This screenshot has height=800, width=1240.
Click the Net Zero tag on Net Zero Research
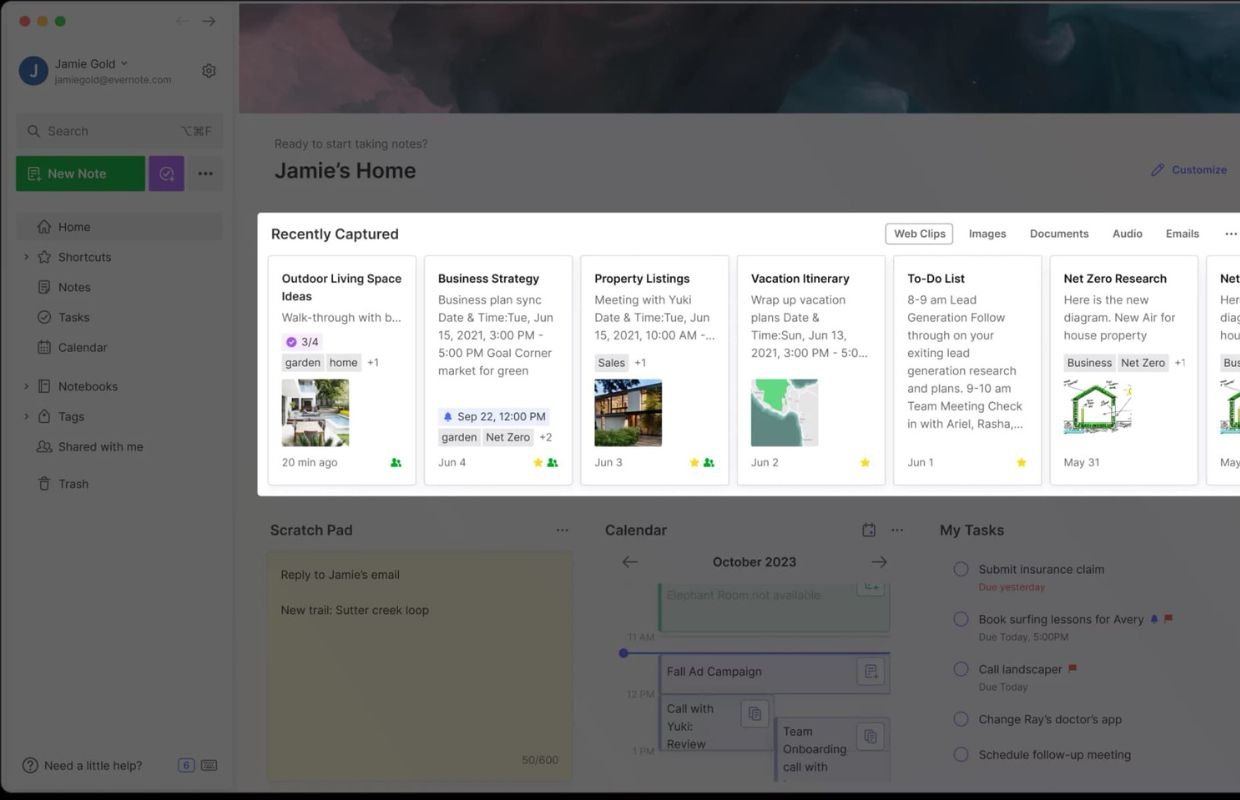pos(1143,363)
